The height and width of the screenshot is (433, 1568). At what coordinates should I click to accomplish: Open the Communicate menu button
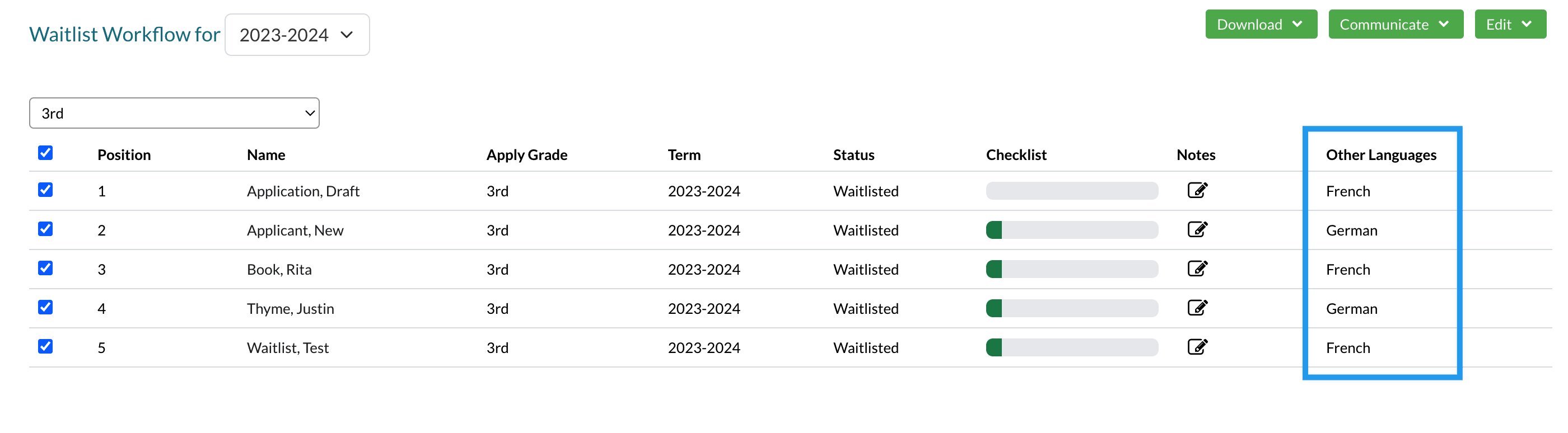[1395, 24]
